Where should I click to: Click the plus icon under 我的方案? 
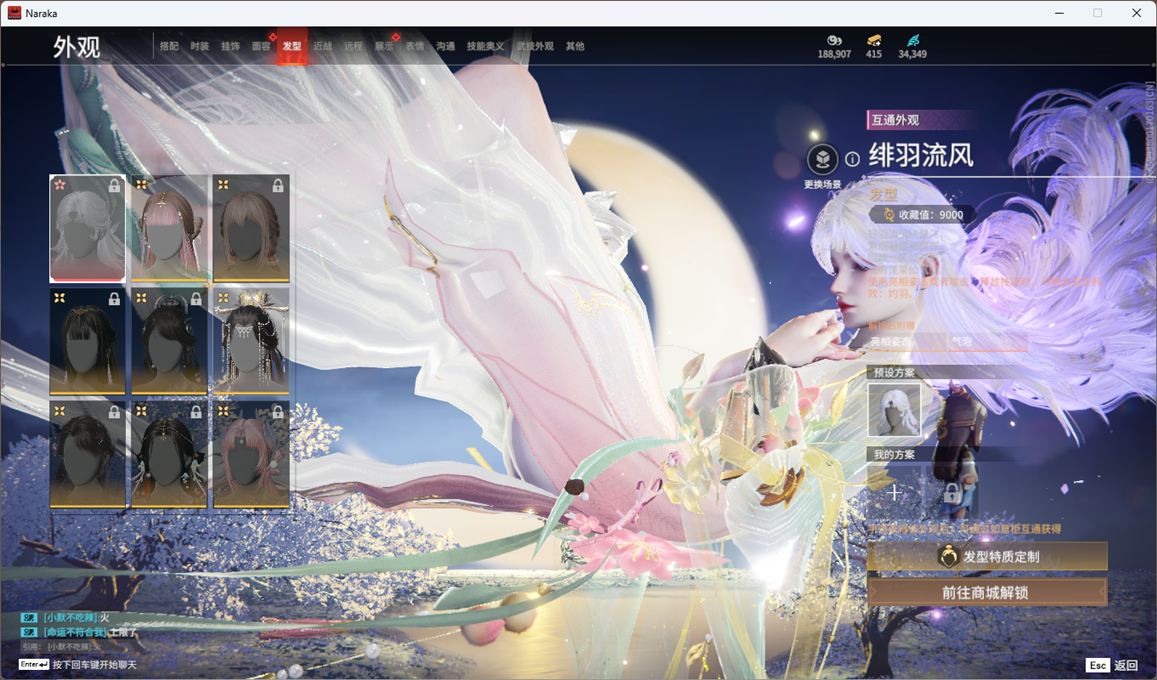(894, 492)
